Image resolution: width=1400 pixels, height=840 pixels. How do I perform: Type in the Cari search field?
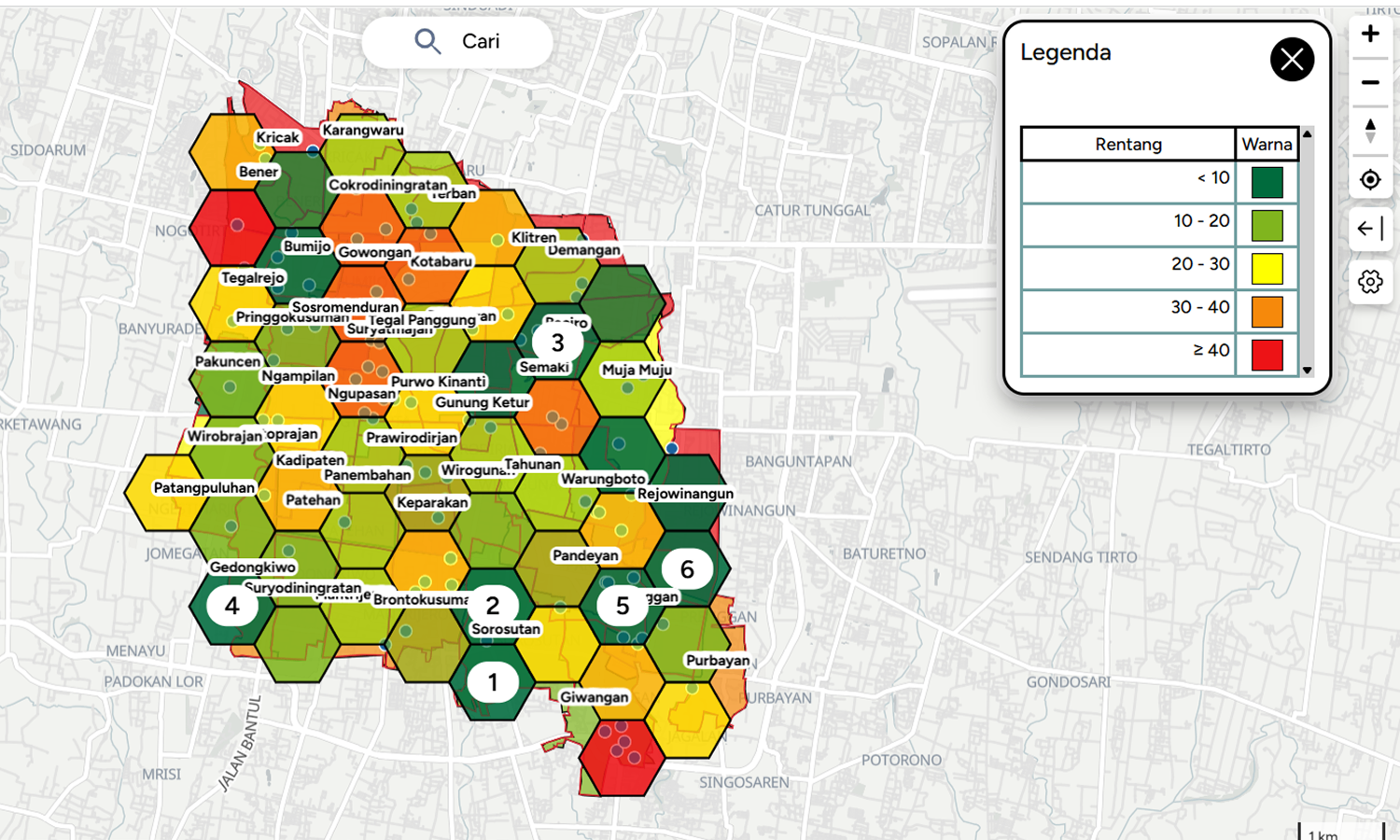(x=495, y=41)
